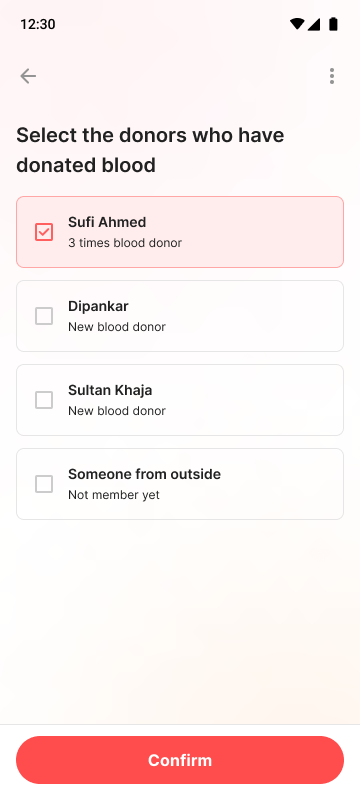360x800 pixels.
Task: Select the Someone from outside title
Action: [144, 474]
